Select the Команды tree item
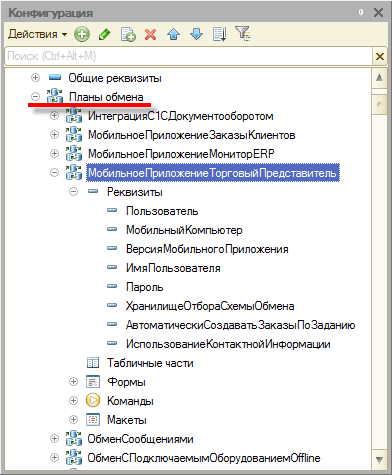 click(130, 401)
